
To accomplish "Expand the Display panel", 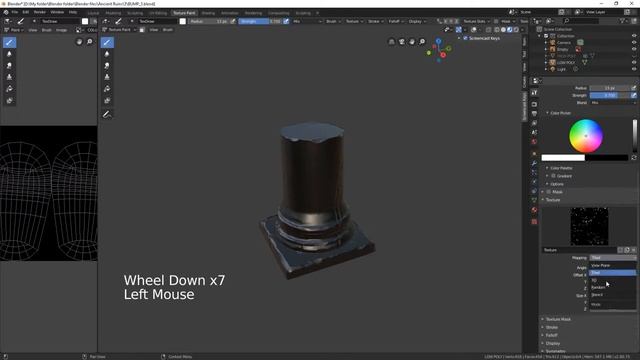I will (553, 343).
